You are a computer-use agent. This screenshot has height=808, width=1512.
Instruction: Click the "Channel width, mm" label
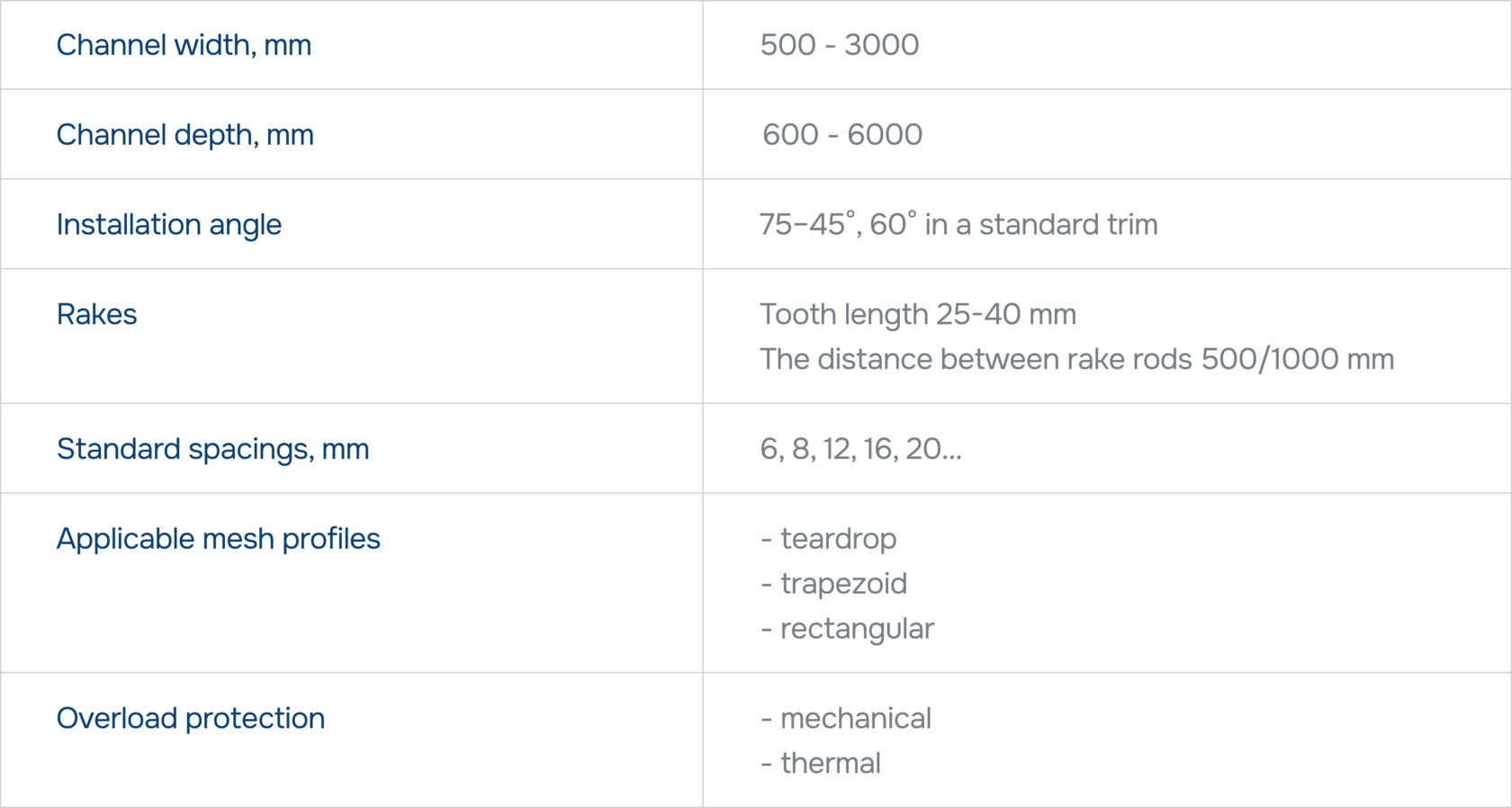(x=184, y=45)
